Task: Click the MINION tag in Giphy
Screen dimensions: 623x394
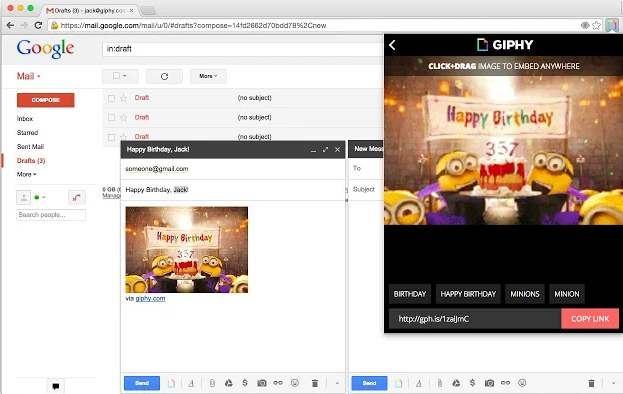Action: click(x=567, y=294)
